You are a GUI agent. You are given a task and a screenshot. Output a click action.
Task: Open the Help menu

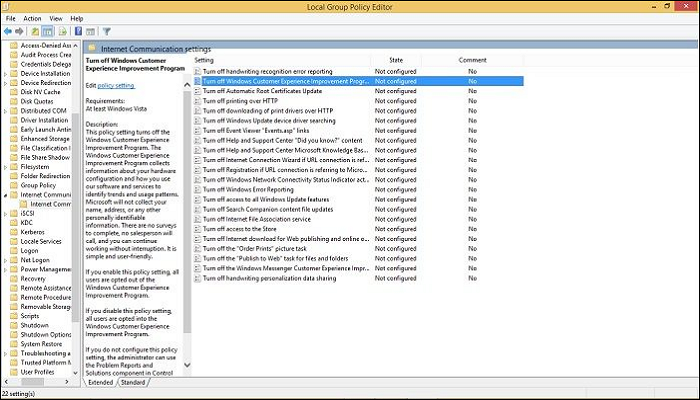(77, 19)
